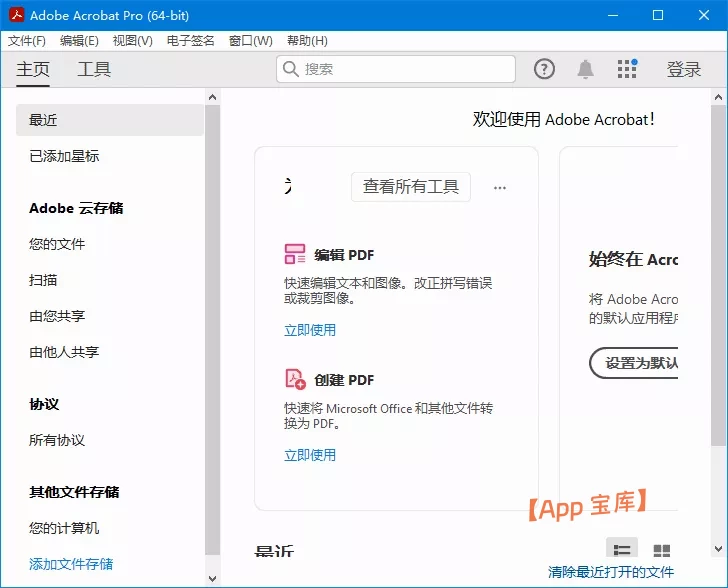The height and width of the screenshot is (588, 728).
Task: Click the Create PDF tool icon
Action: (295, 379)
